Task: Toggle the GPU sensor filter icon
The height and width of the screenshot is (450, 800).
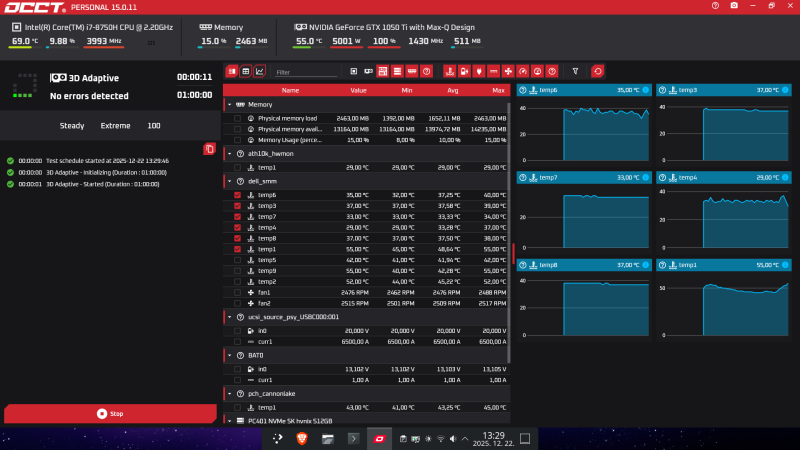Action: tap(368, 71)
